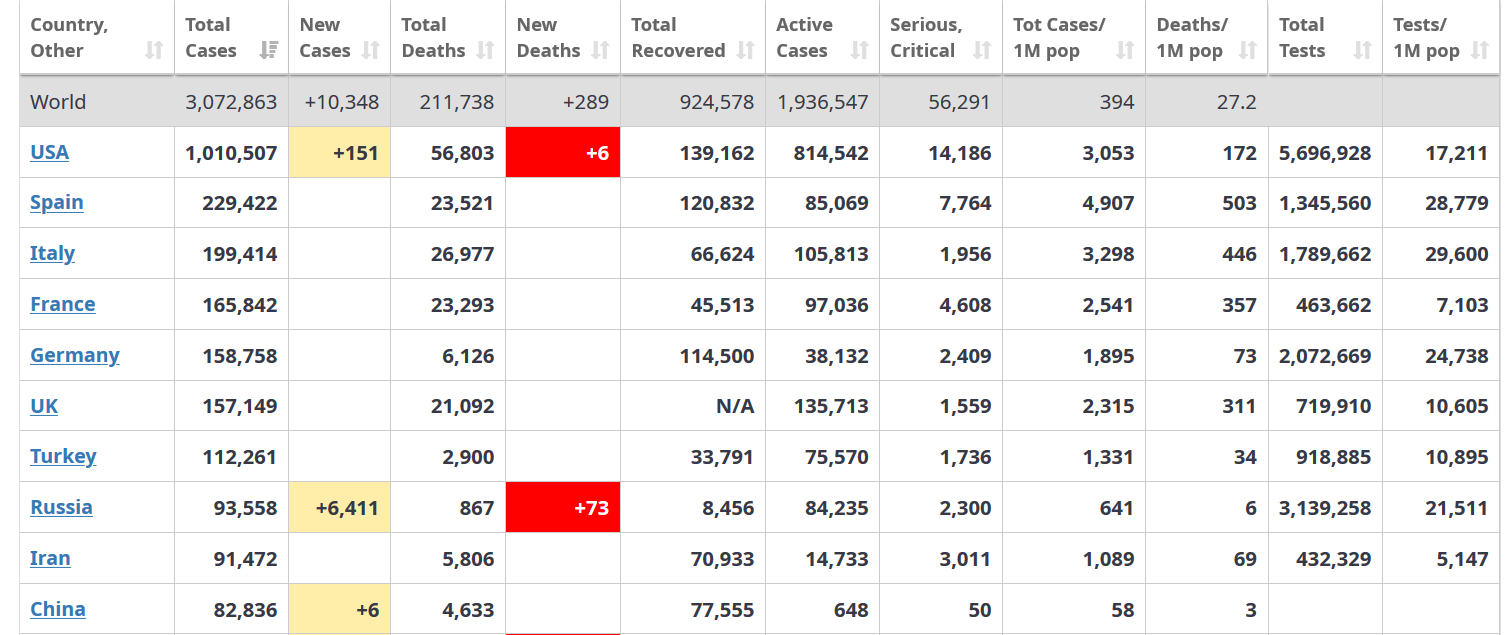Select Turkey total recovered 33,791

tap(723, 457)
